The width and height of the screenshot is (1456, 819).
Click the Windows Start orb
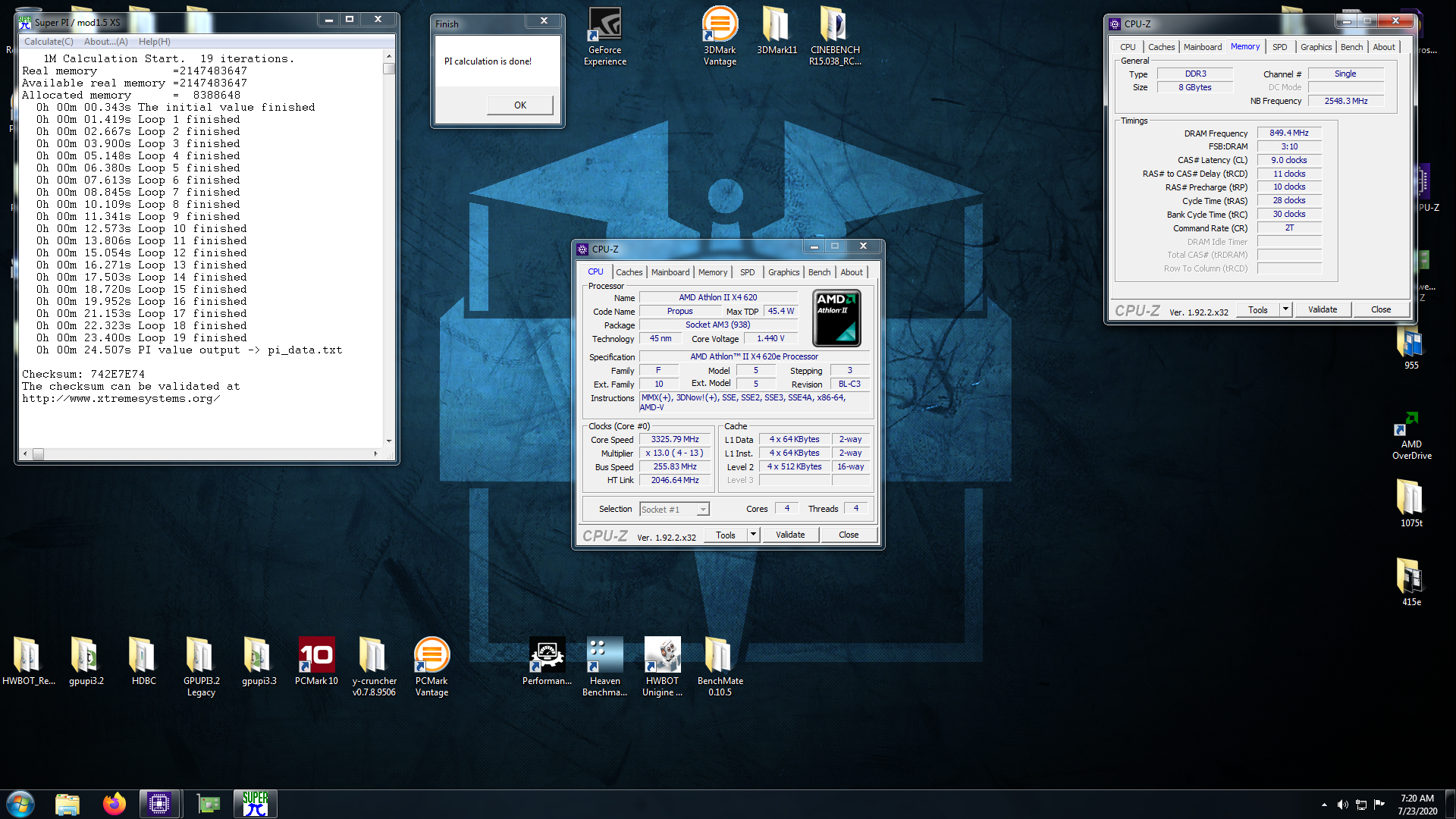pyautogui.click(x=20, y=804)
